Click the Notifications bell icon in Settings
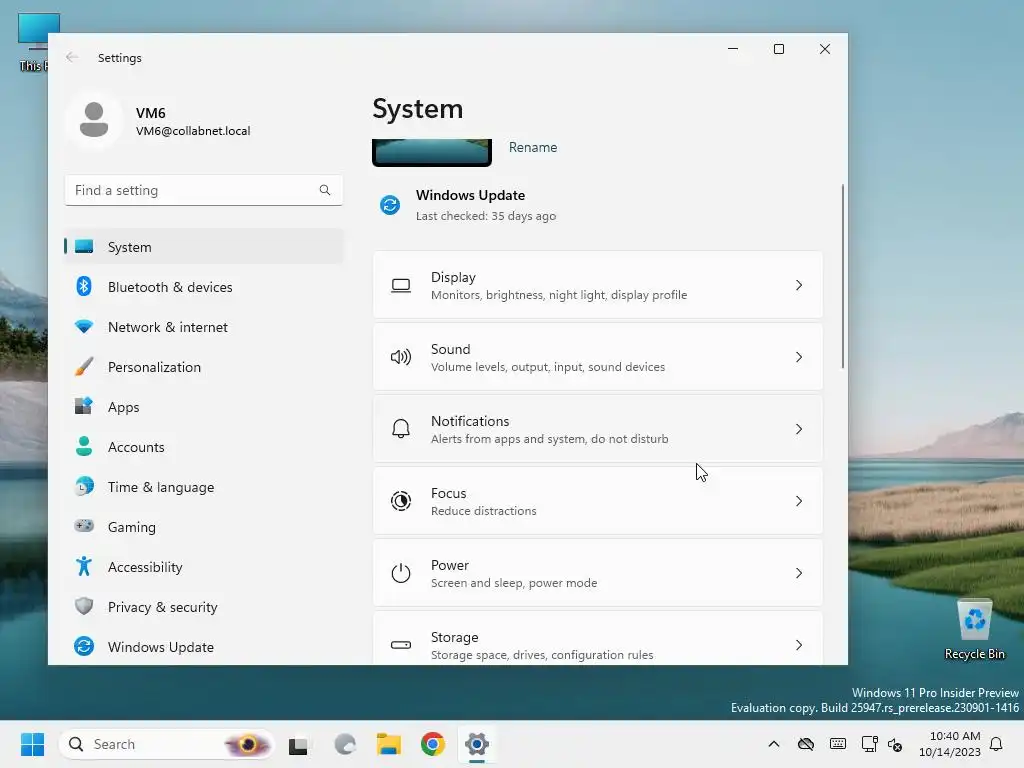Image resolution: width=1024 pixels, height=768 pixels. pyautogui.click(x=401, y=428)
